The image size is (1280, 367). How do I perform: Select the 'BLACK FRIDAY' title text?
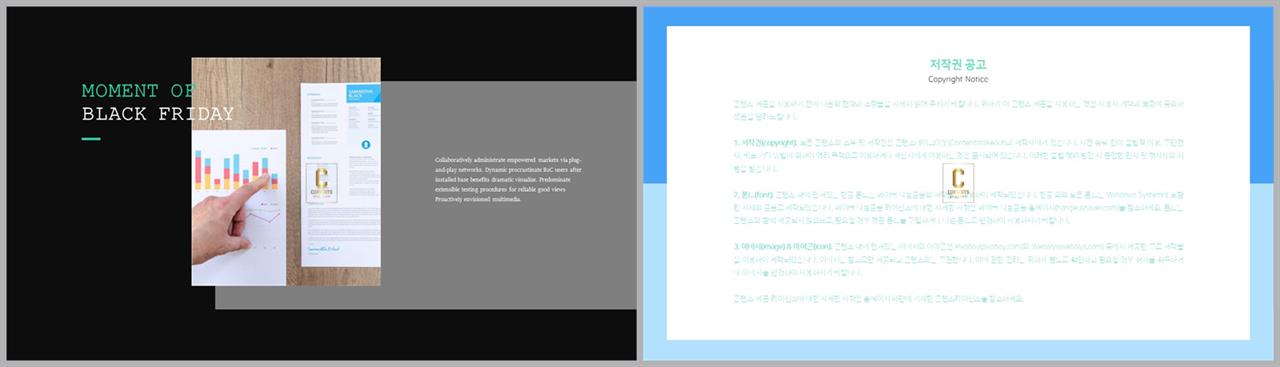158,114
